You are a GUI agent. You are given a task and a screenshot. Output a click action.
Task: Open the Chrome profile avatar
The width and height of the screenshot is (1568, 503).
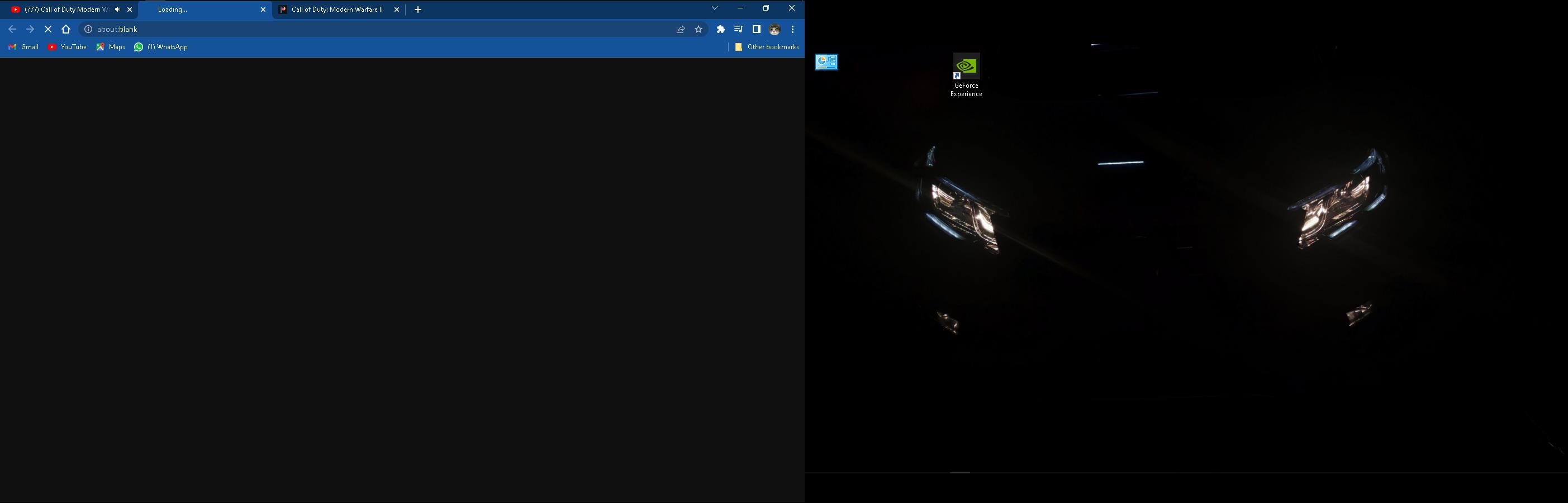pyautogui.click(x=775, y=29)
